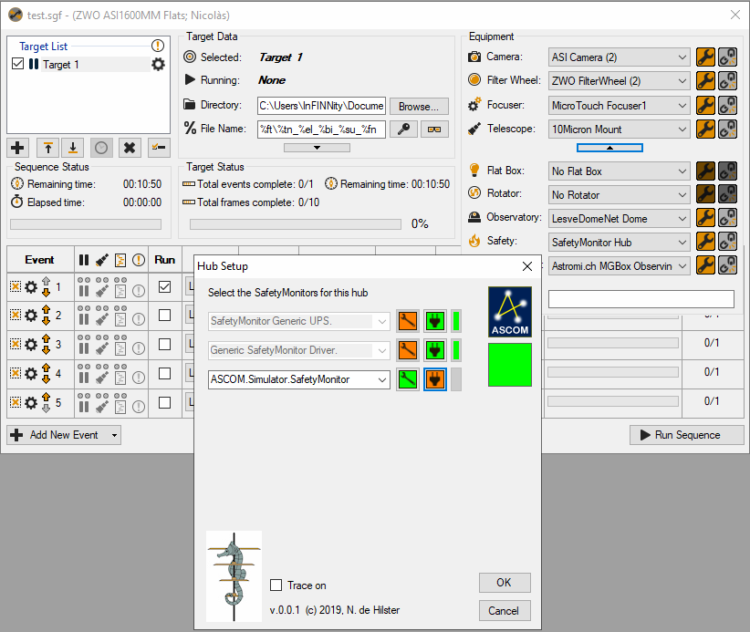
Task: Toggle connection for SafetyMonitor Generic UPS
Action: click(x=435, y=321)
